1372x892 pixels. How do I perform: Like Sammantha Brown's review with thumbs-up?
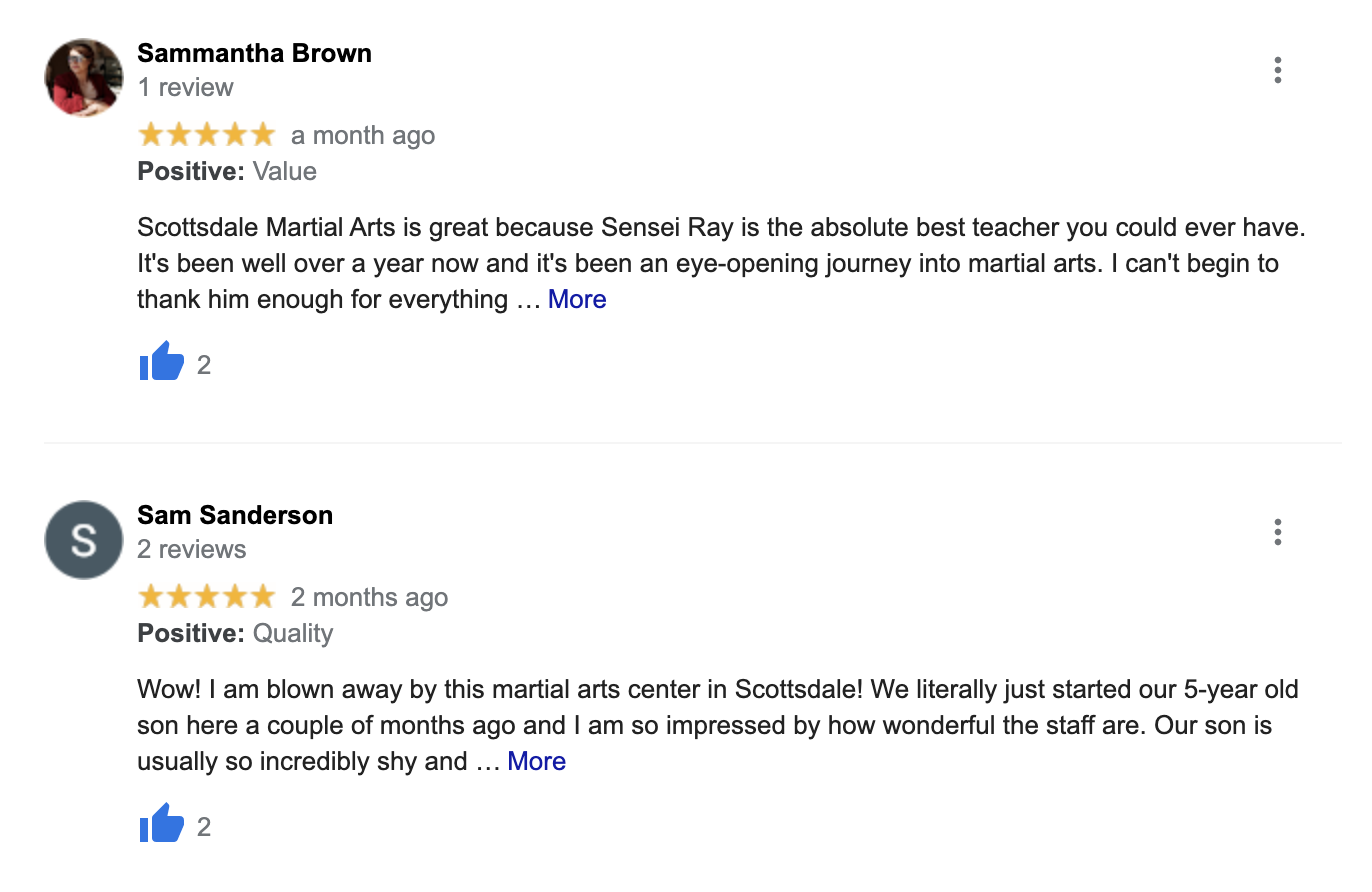(161, 363)
